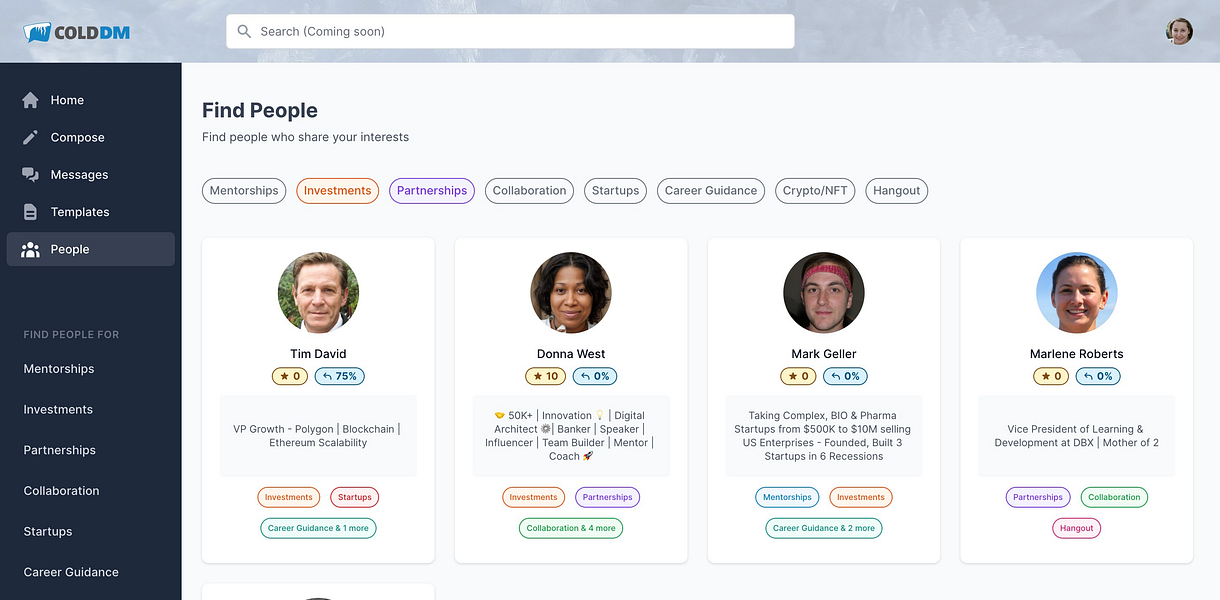Toggle the Partnerships filter chip
This screenshot has width=1220, height=600.
pyautogui.click(x=432, y=191)
